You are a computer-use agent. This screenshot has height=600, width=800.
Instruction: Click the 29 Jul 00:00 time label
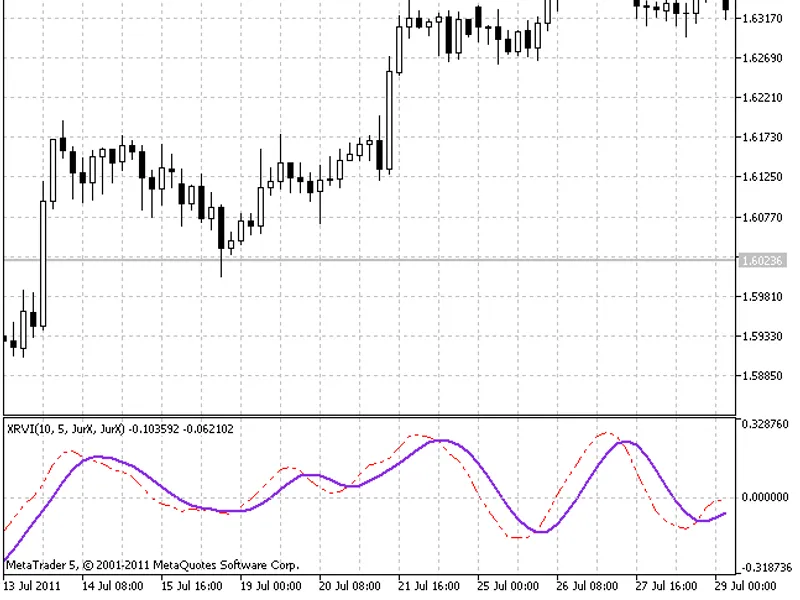[745, 586]
